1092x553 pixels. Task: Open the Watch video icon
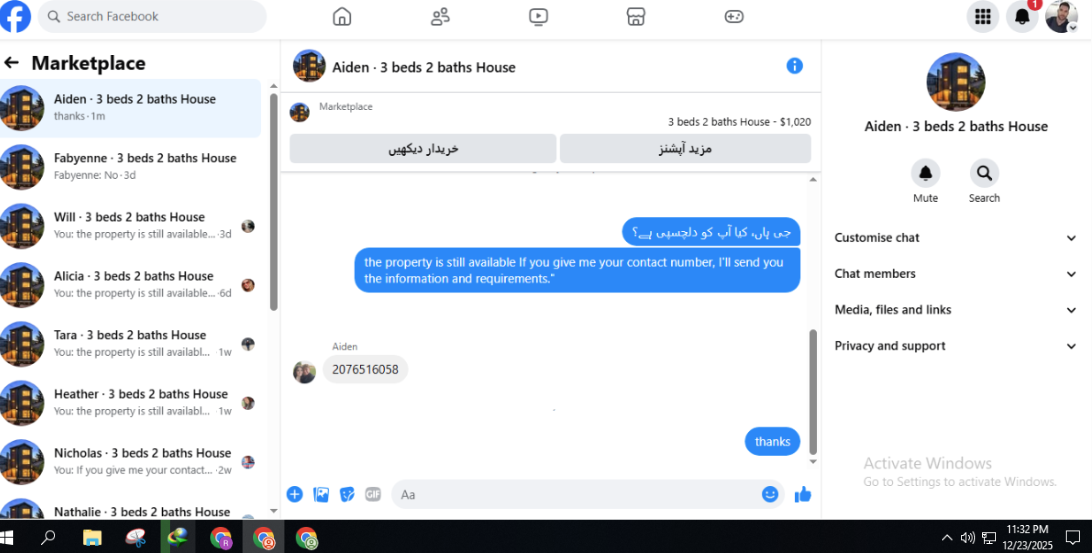point(538,16)
